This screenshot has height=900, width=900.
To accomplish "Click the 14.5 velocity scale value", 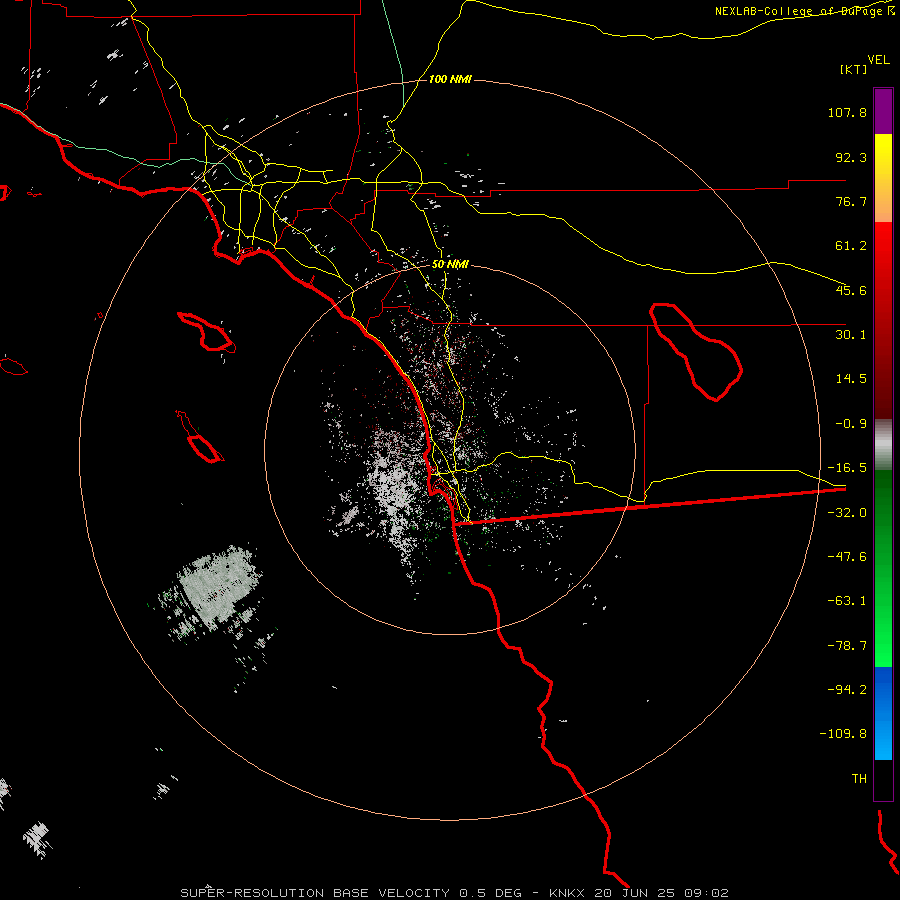I will pos(851,379).
